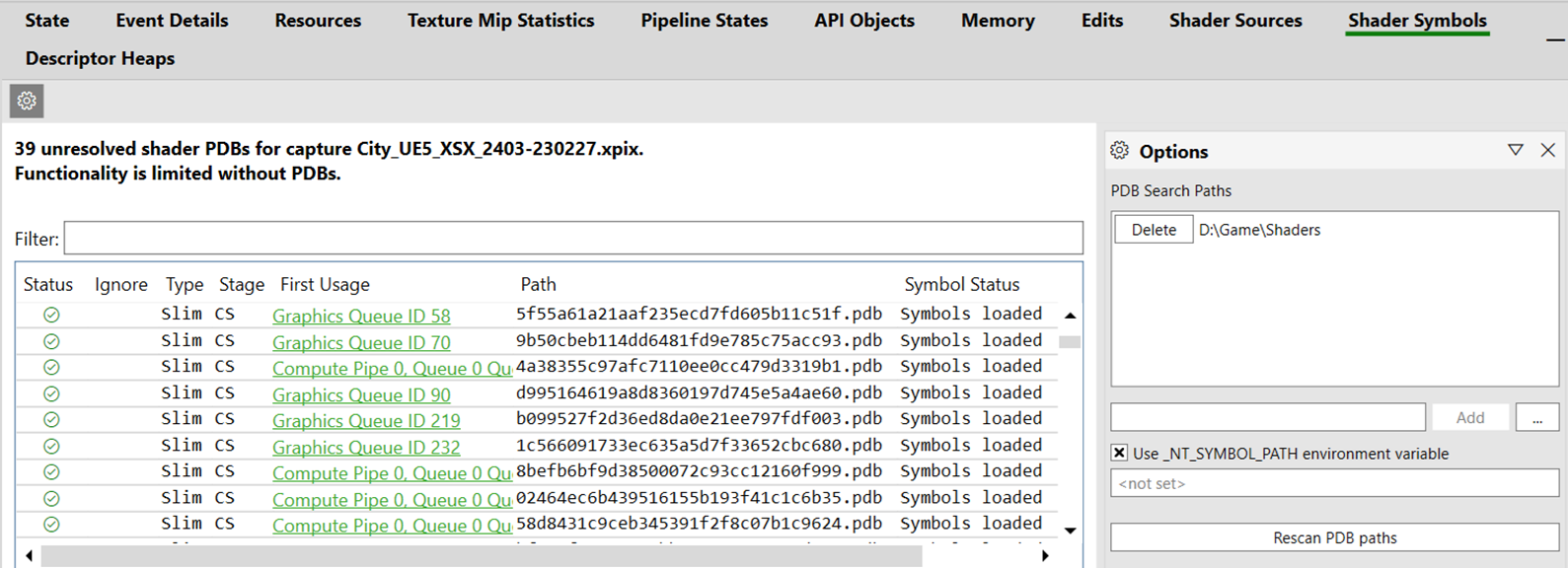Open the settings gear below the tabs

pyautogui.click(x=27, y=101)
